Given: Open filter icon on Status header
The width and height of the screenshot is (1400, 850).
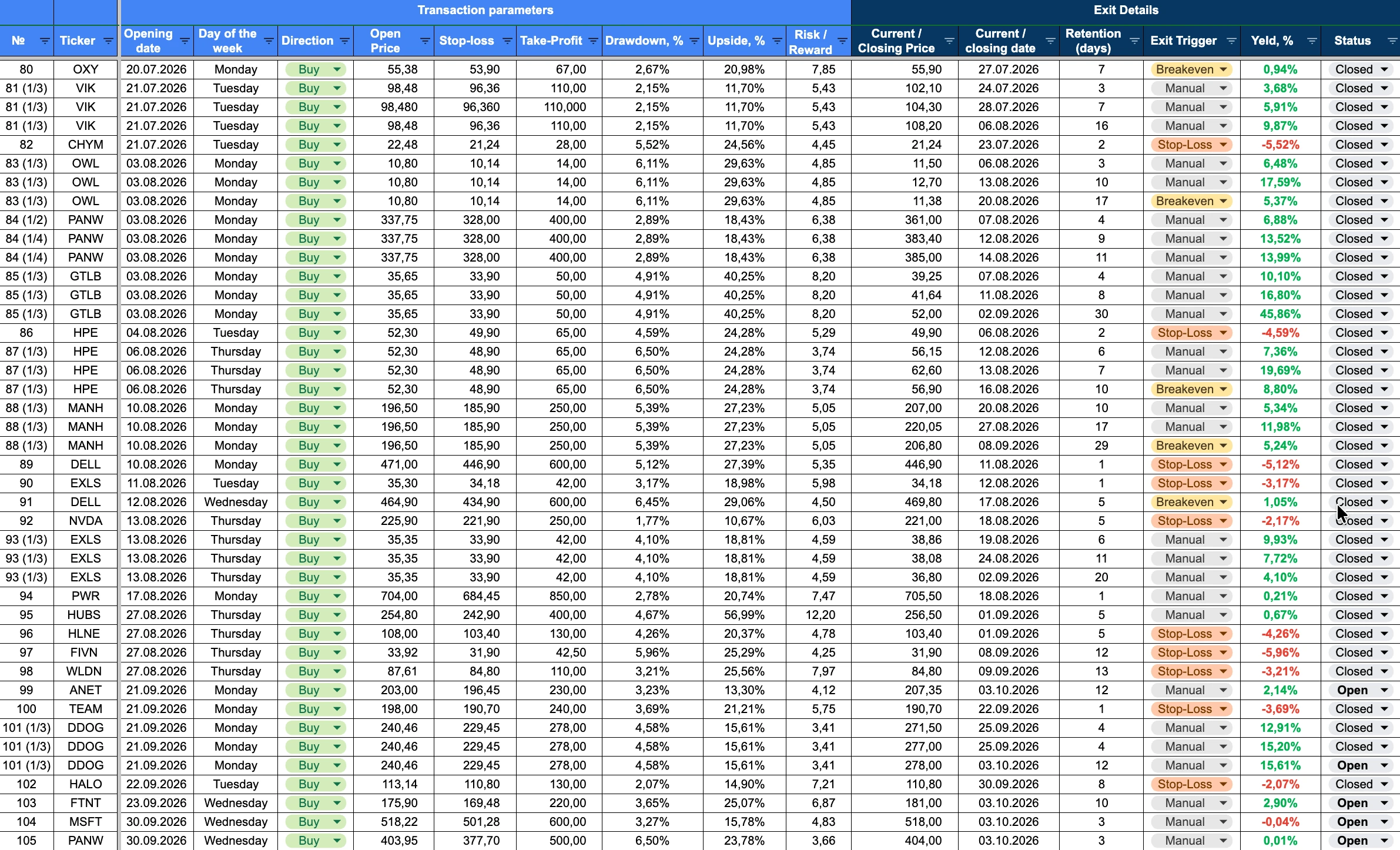Looking at the screenshot, I should tap(1392, 41).
